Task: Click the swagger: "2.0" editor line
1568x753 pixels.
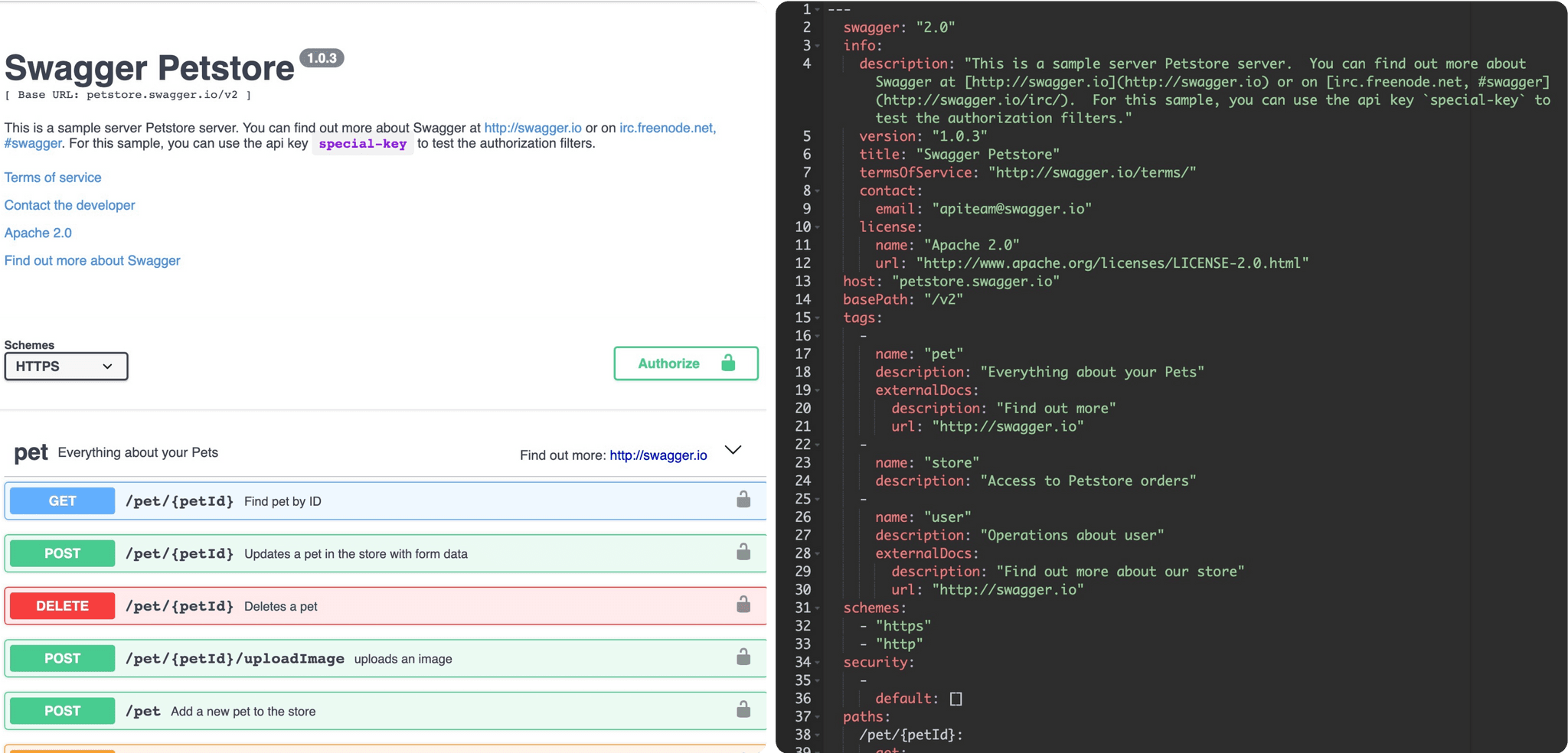Action: [899, 28]
